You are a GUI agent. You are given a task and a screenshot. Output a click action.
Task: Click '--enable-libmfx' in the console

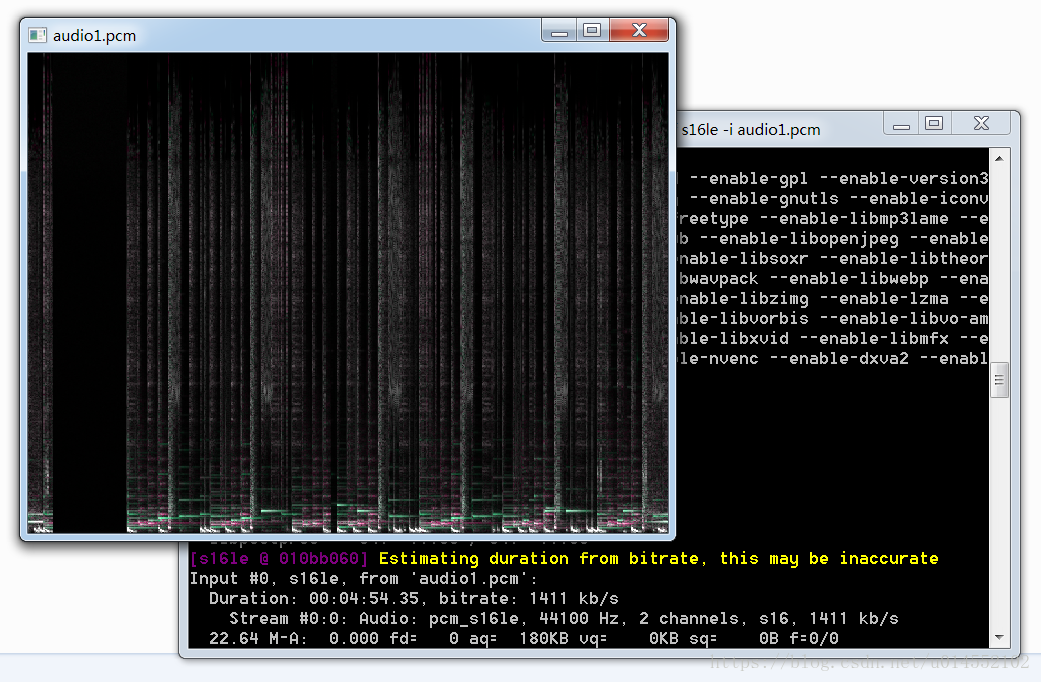874,338
